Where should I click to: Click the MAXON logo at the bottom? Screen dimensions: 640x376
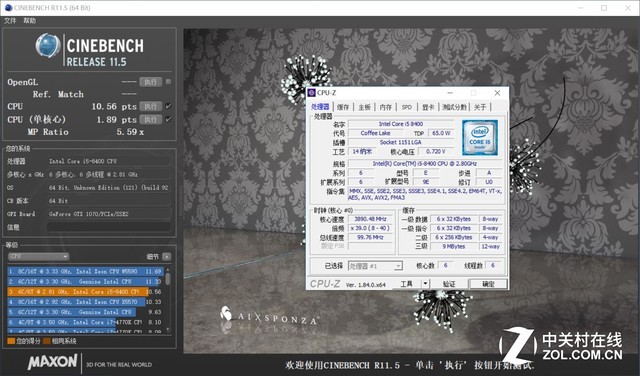[x=52, y=362]
